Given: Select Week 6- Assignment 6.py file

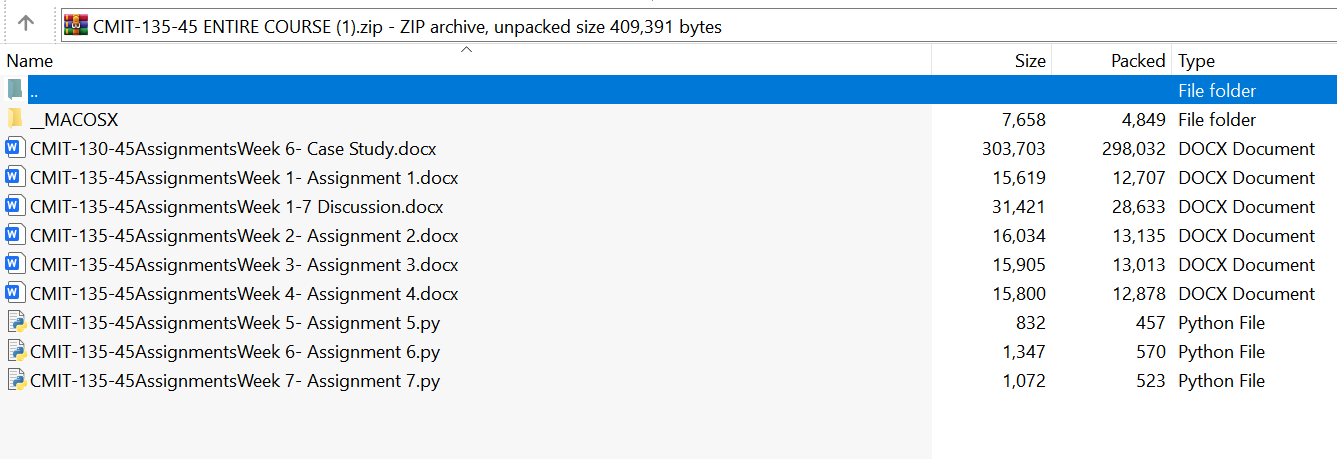Looking at the screenshot, I should (235, 352).
